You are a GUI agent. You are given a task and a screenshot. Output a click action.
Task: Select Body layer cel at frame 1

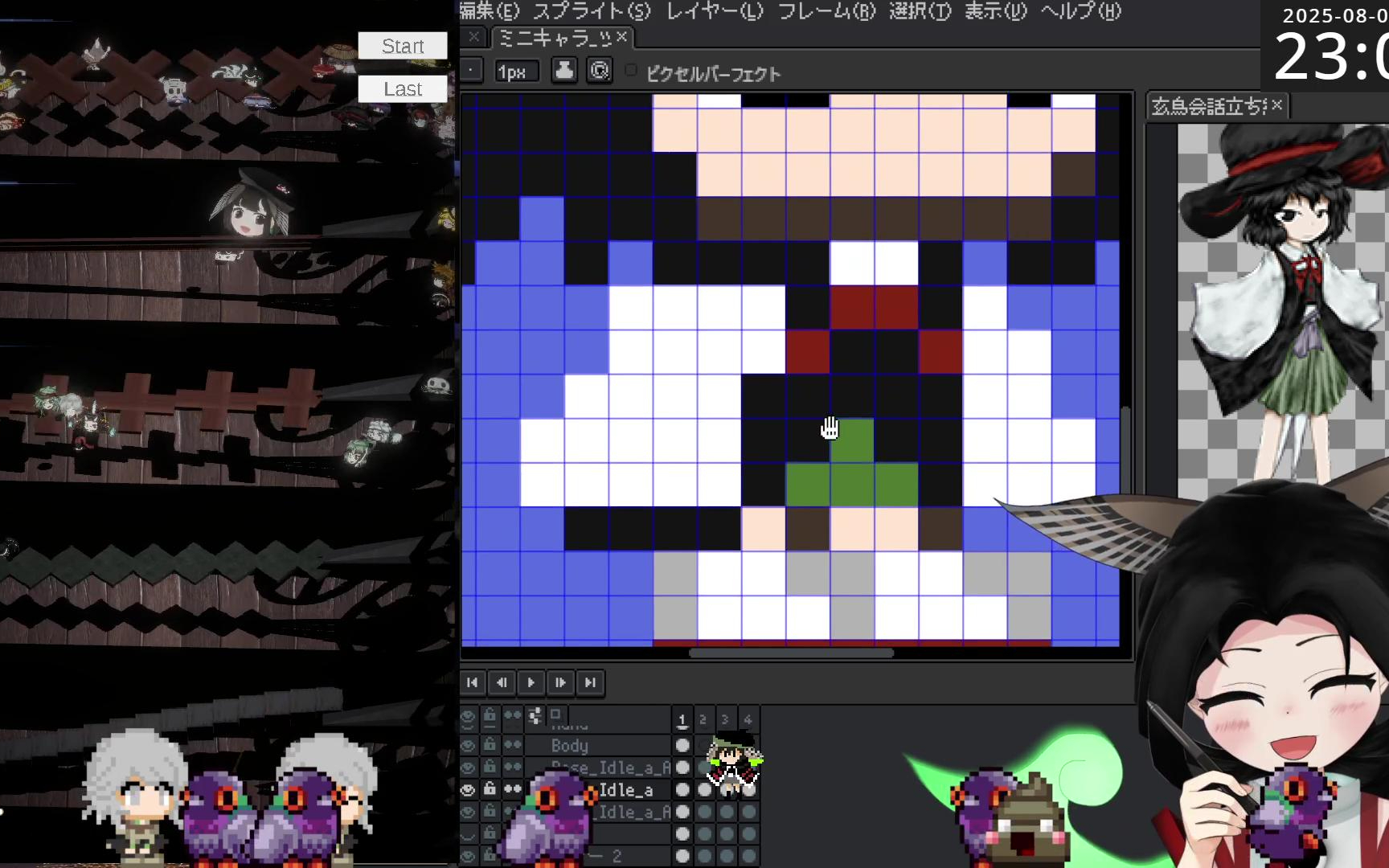click(x=682, y=745)
